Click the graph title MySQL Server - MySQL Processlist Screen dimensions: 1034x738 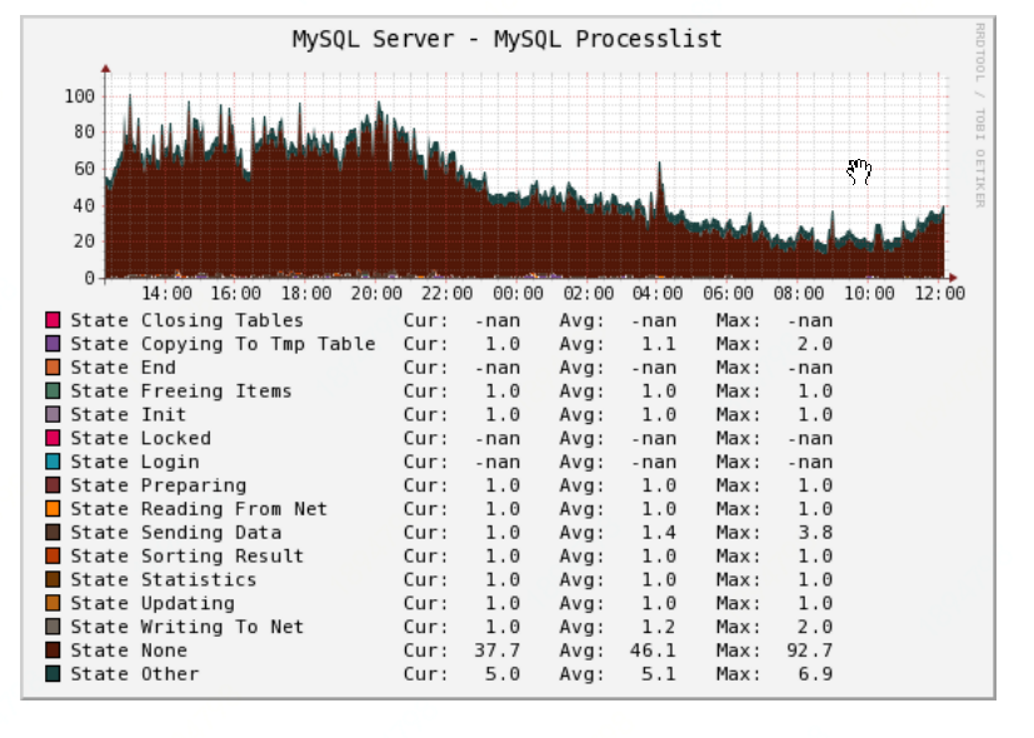tap(506, 40)
